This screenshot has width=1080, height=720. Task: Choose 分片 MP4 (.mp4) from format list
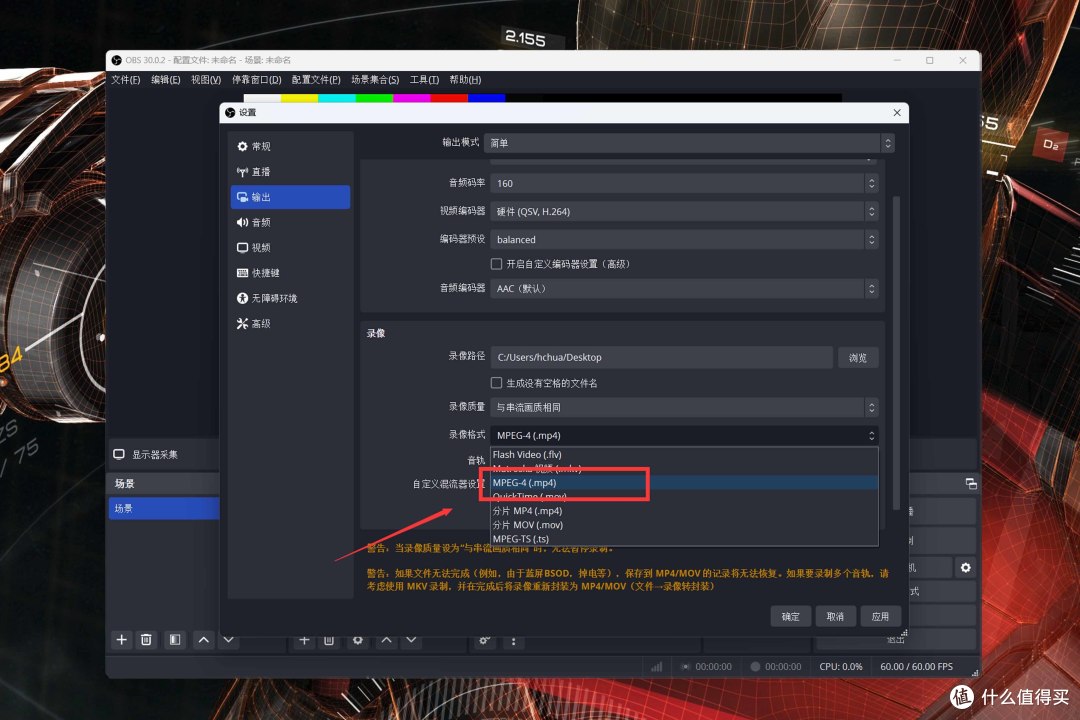click(684, 511)
